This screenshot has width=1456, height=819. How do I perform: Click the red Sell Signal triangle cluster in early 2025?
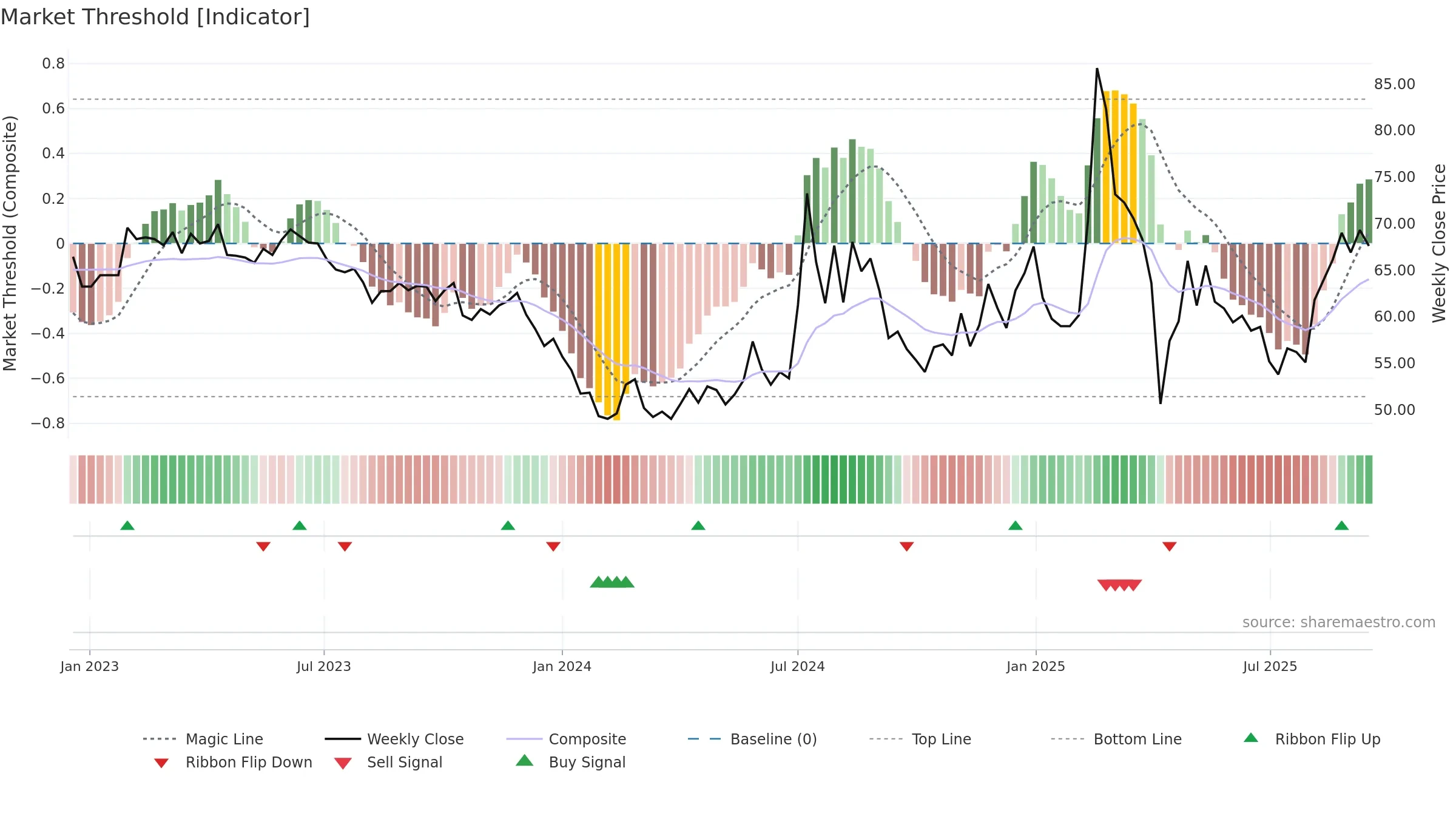click(x=1120, y=585)
